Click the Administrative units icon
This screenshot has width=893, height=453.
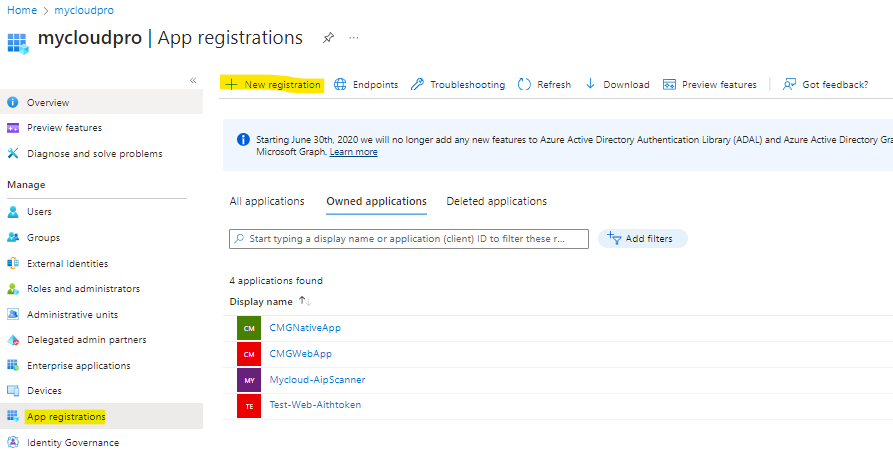coord(13,314)
